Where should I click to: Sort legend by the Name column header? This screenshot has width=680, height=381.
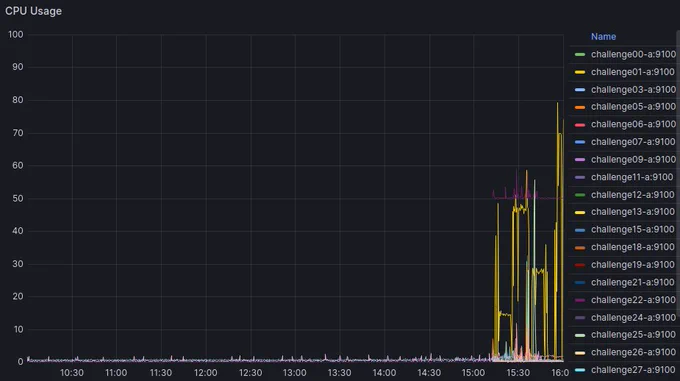603,36
